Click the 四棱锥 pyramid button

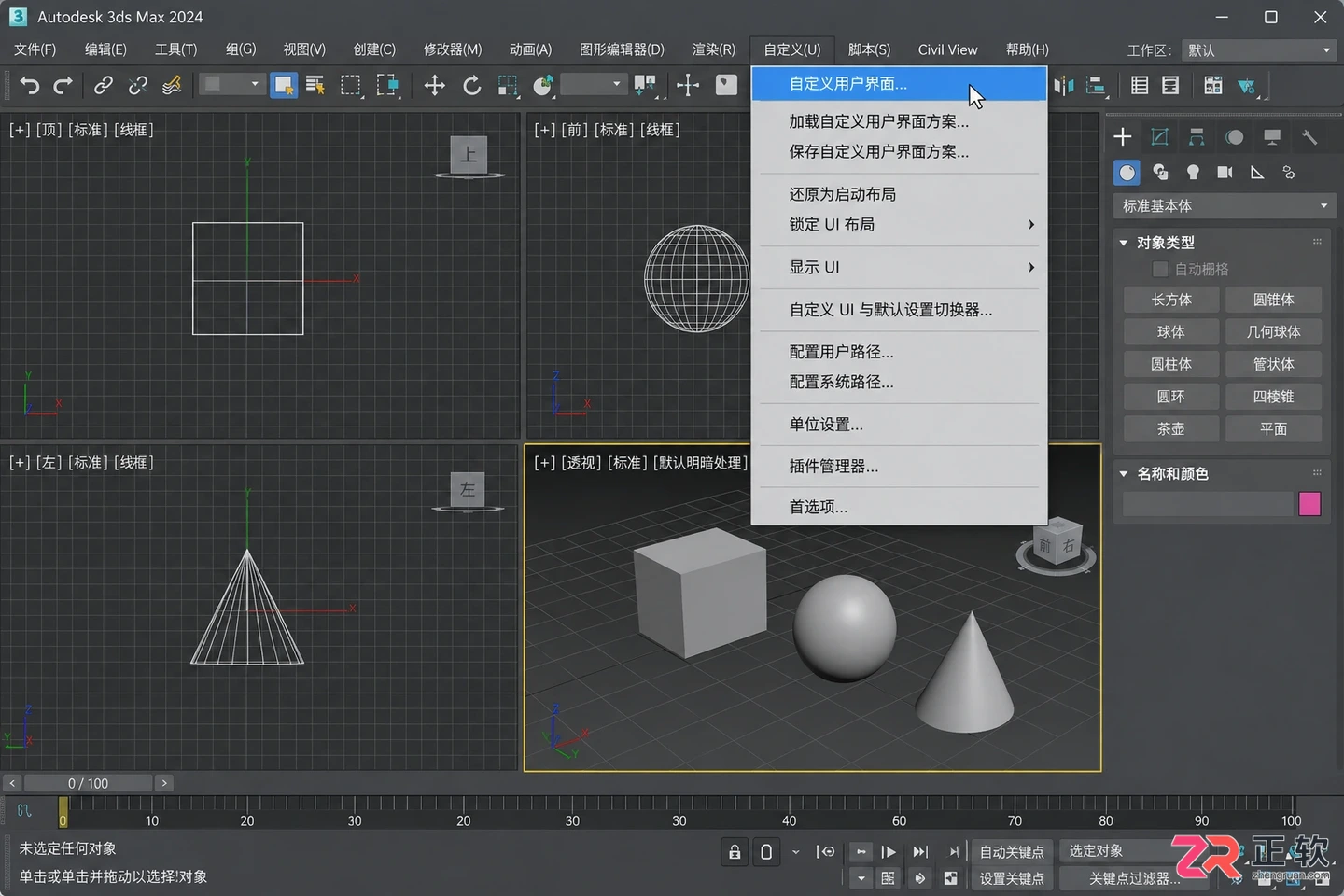[1273, 397]
